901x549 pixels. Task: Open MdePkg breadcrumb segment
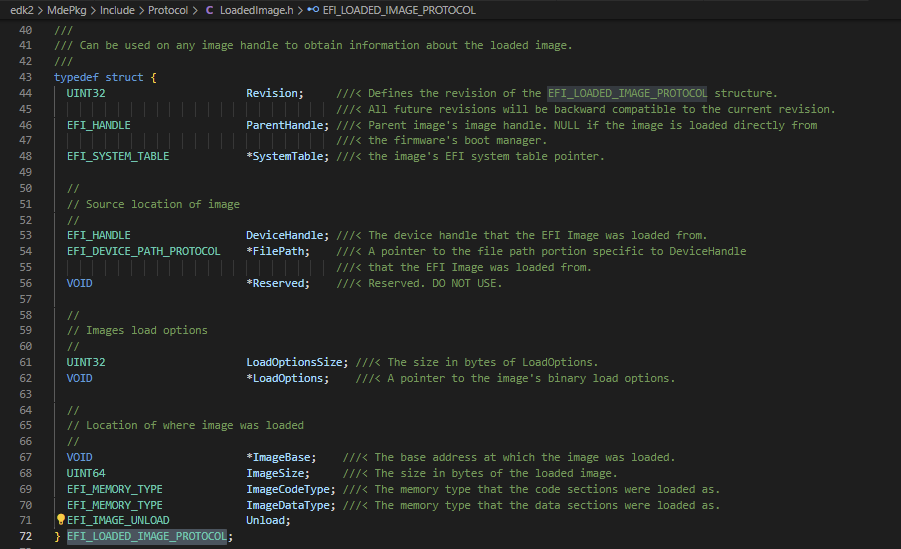coord(66,10)
